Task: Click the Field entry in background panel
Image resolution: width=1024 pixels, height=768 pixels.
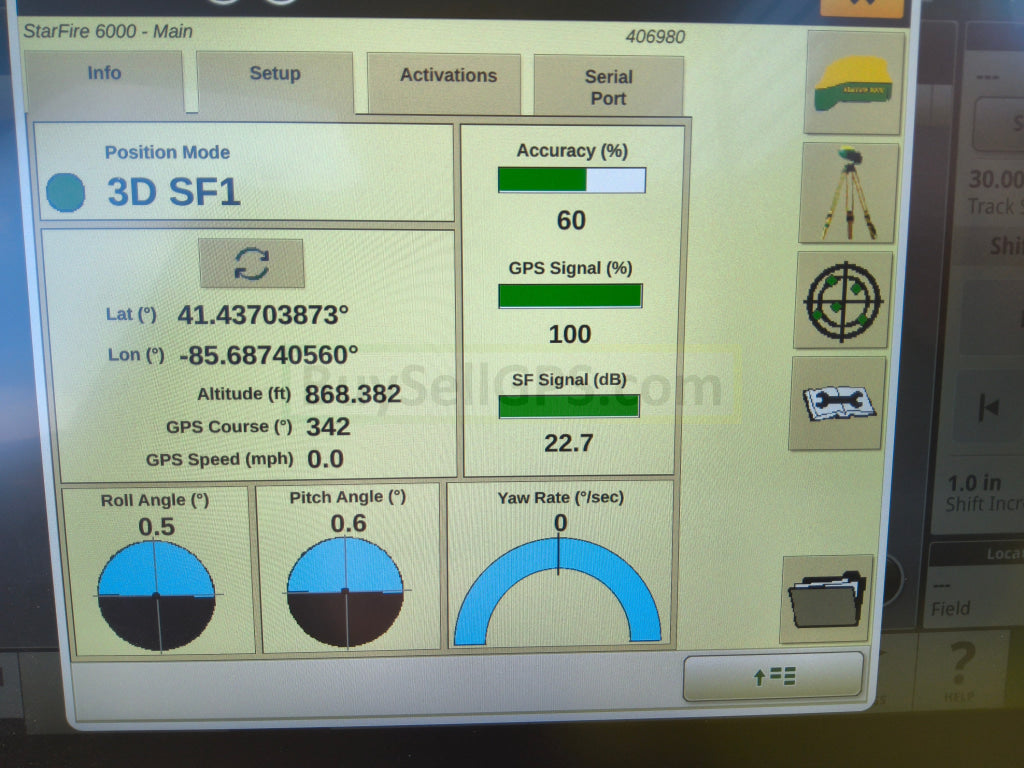Action: 950,608
